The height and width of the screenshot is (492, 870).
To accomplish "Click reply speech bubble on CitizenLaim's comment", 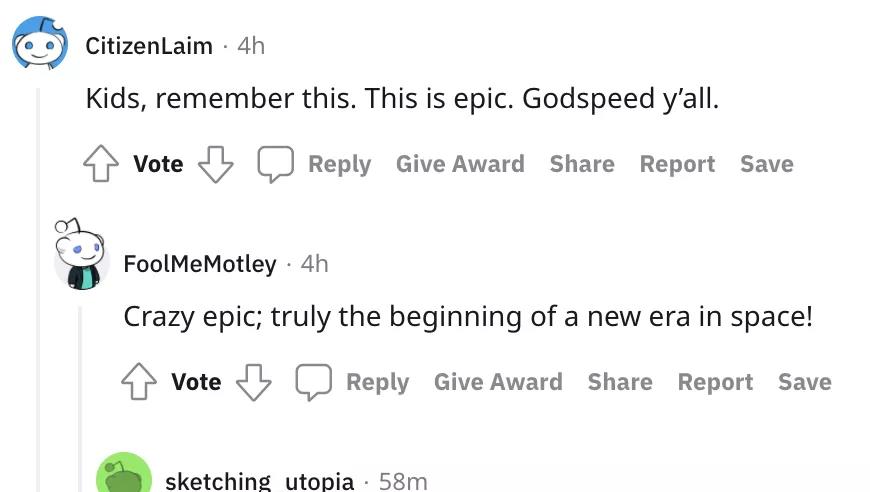I will 275,164.
